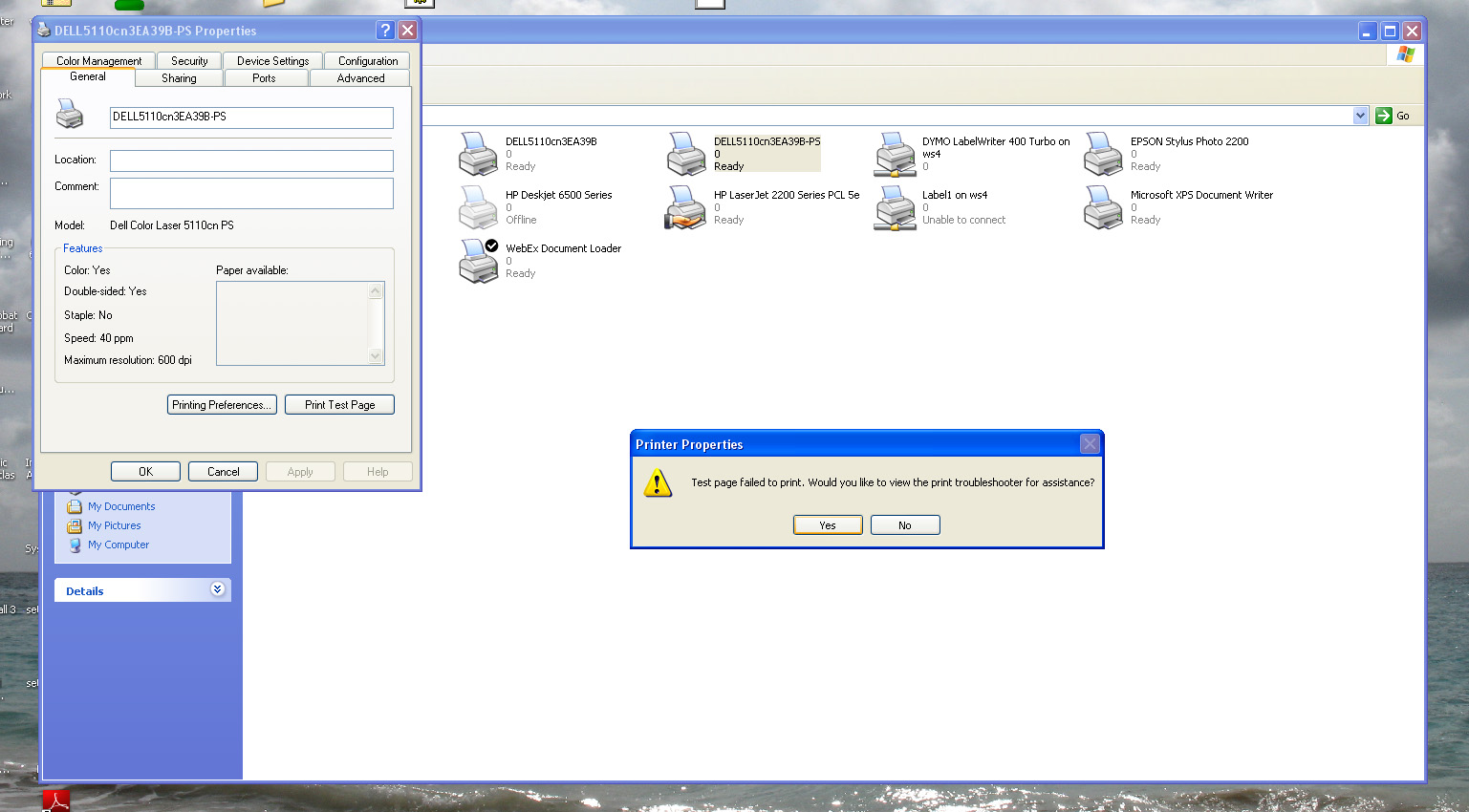Select Label1 on ws4 printer icon
Image resolution: width=1469 pixels, height=812 pixels.
coord(895,207)
